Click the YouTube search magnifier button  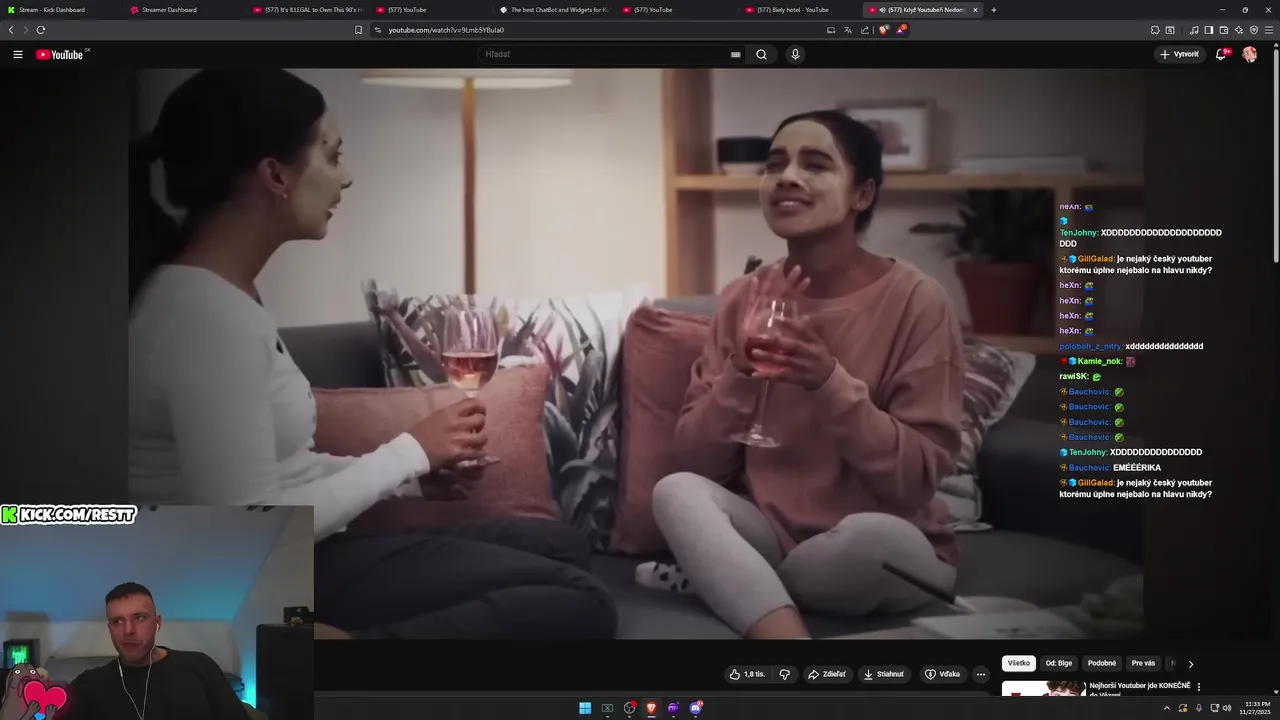pos(761,54)
